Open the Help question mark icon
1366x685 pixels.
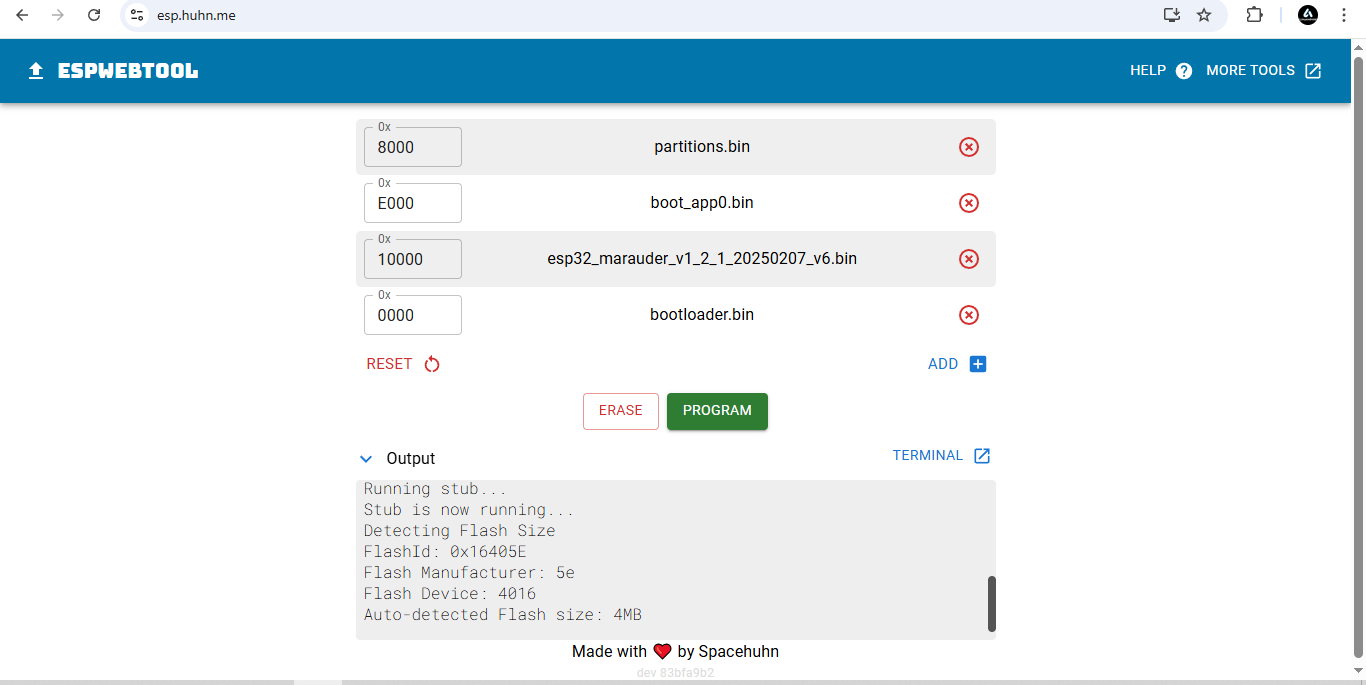click(1184, 71)
